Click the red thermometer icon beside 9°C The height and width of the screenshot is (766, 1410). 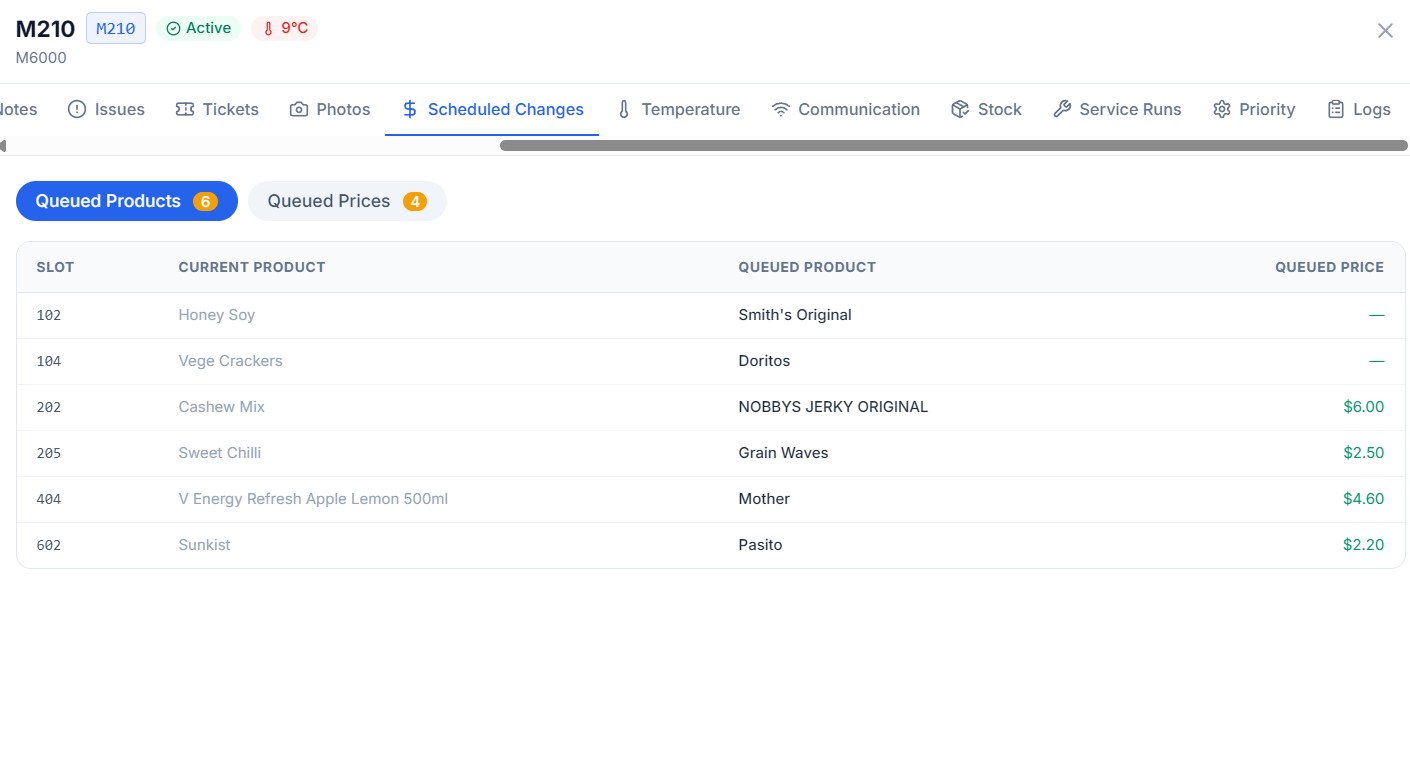point(268,28)
